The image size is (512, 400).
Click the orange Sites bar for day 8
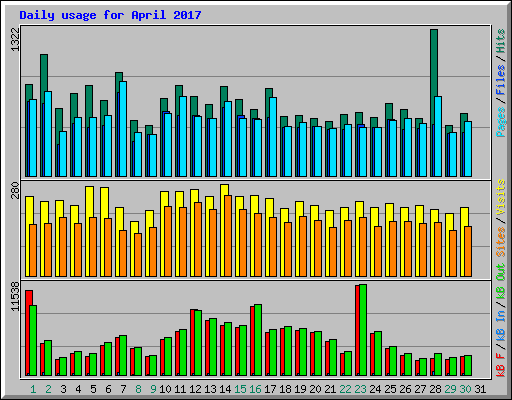click(138, 255)
